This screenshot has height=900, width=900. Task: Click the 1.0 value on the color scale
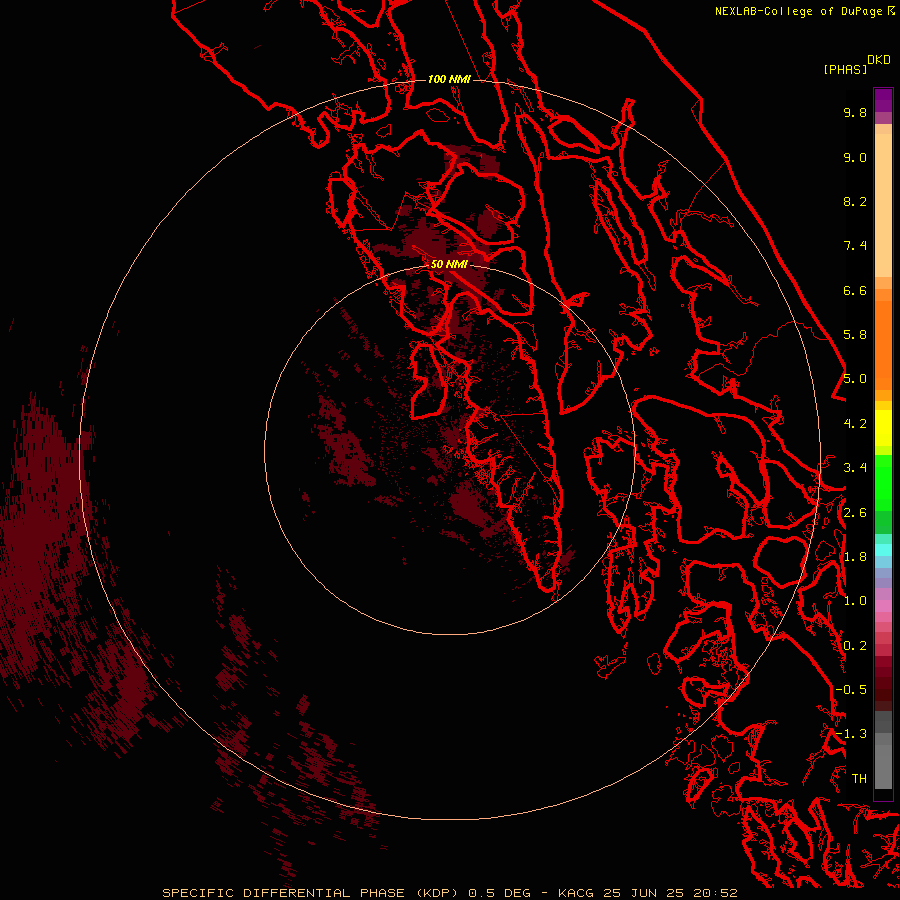coord(855,601)
